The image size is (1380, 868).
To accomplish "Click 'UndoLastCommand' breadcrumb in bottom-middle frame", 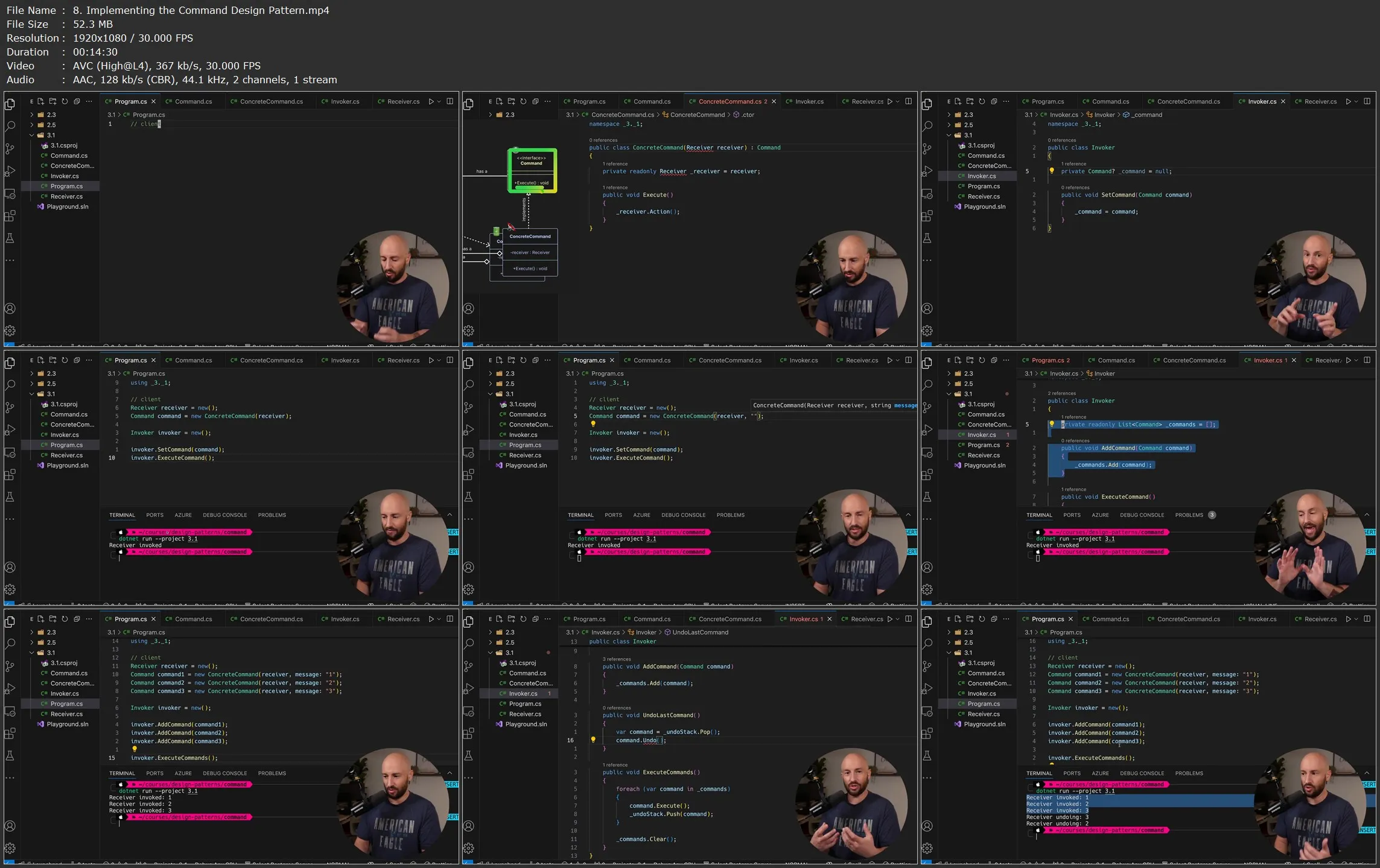I will [696, 632].
